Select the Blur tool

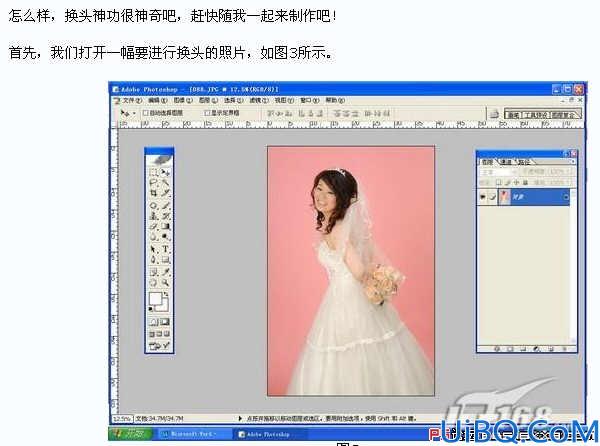click(154, 238)
